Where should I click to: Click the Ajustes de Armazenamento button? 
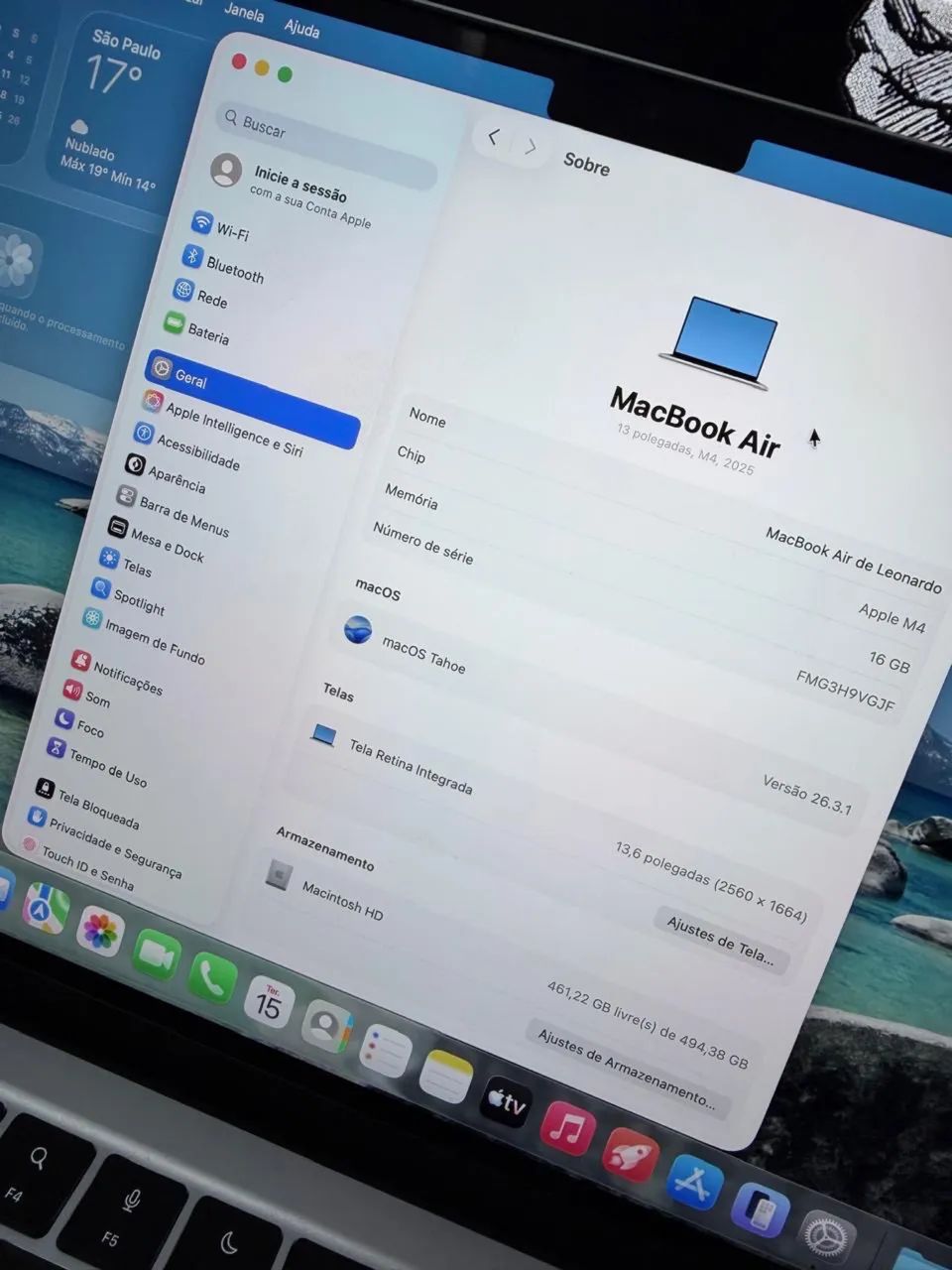coord(627,1069)
